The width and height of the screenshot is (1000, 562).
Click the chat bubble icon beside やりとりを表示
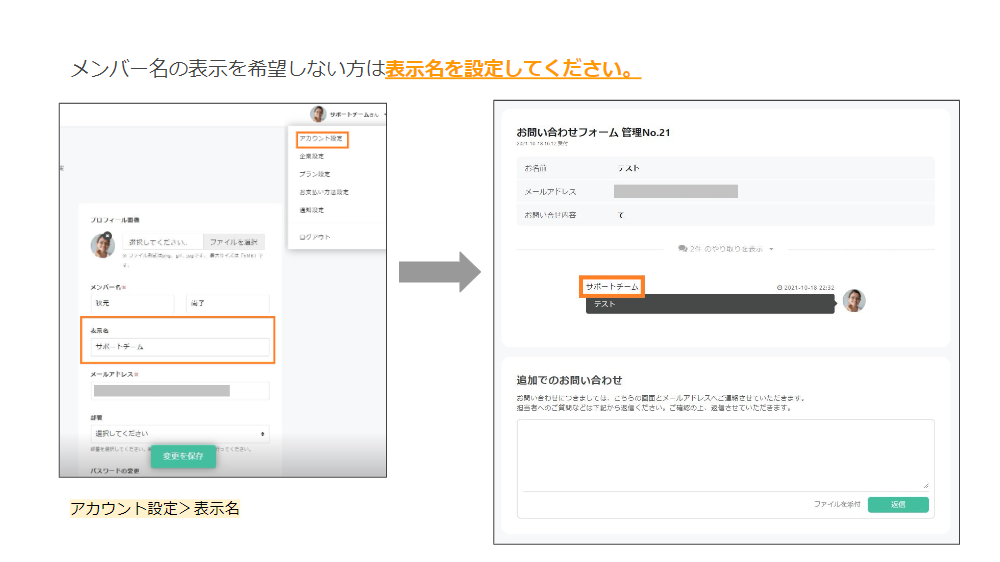pyautogui.click(x=682, y=249)
